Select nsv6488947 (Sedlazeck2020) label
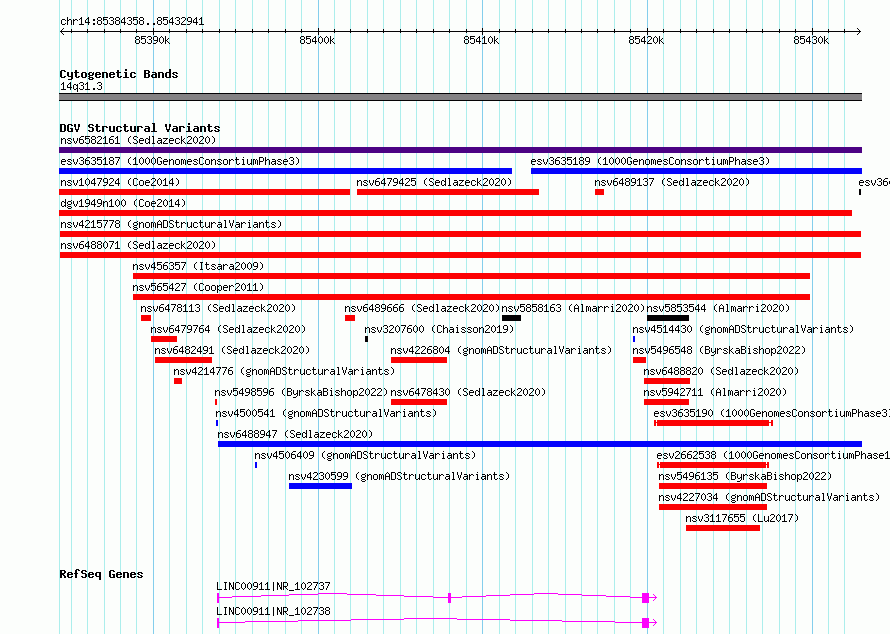Viewport: 890px width, 634px height. click(295, 434)
